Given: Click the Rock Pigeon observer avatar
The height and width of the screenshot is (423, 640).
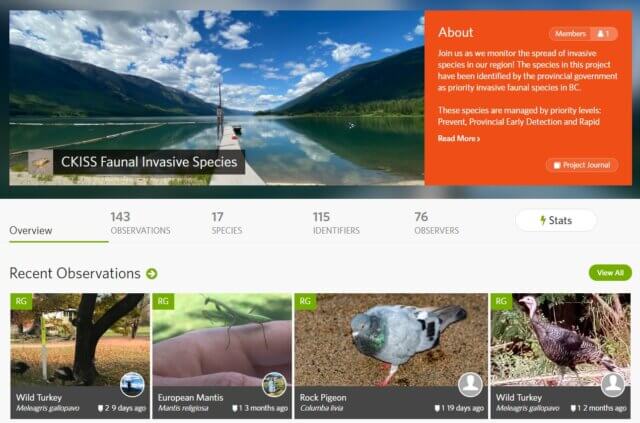Looking at the screenshot, I should tap(470, 384).
